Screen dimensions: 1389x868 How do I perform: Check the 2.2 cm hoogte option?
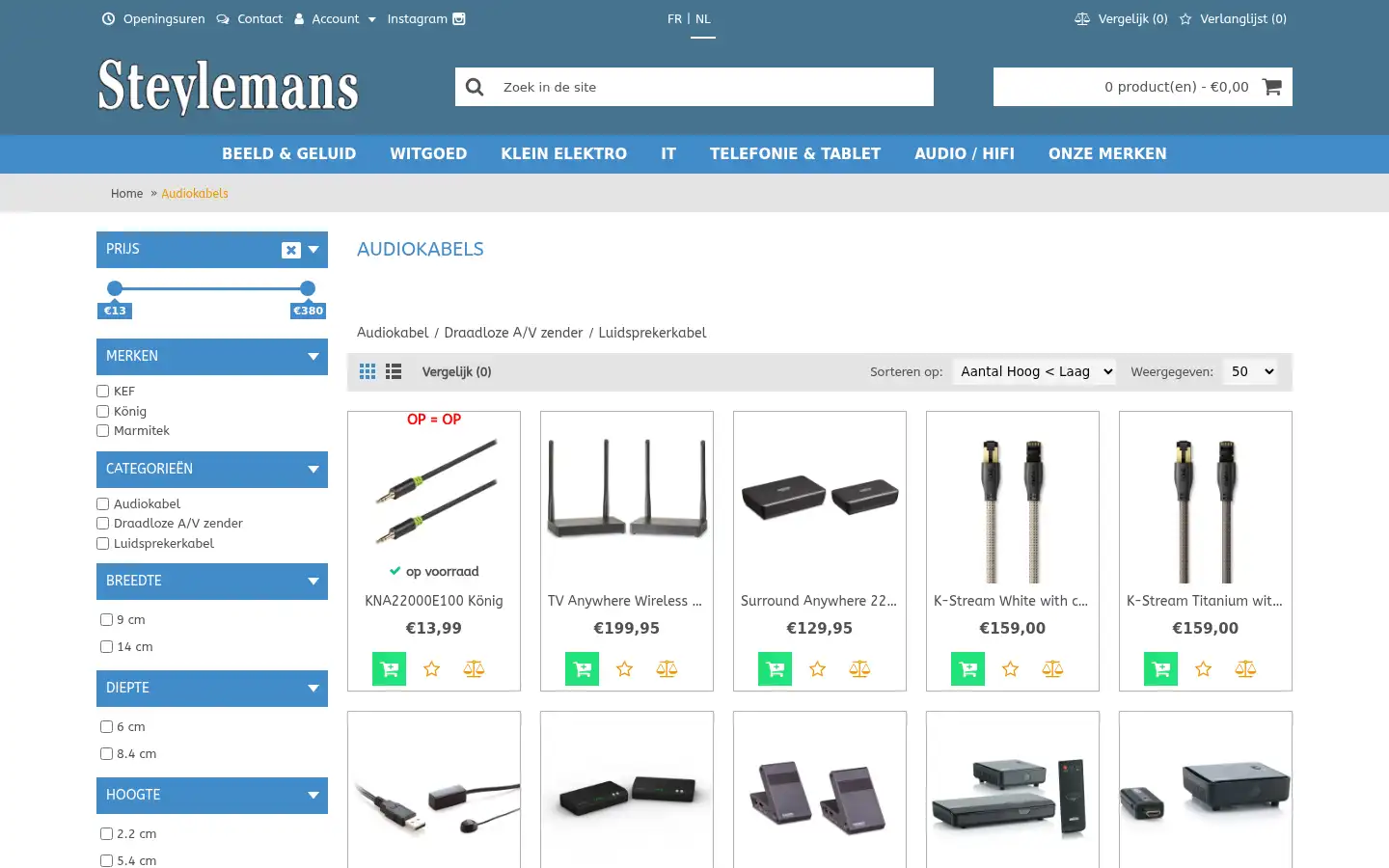[x=106, y=833]
